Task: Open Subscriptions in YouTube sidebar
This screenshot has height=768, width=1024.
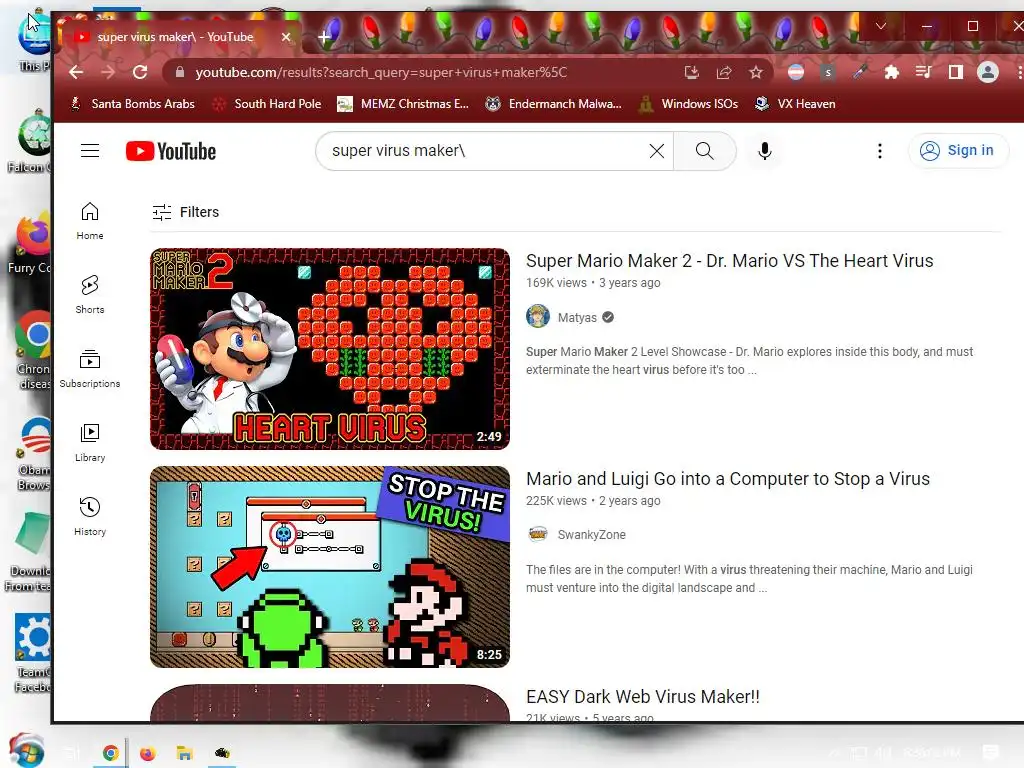Action: [x=90, y=369]
